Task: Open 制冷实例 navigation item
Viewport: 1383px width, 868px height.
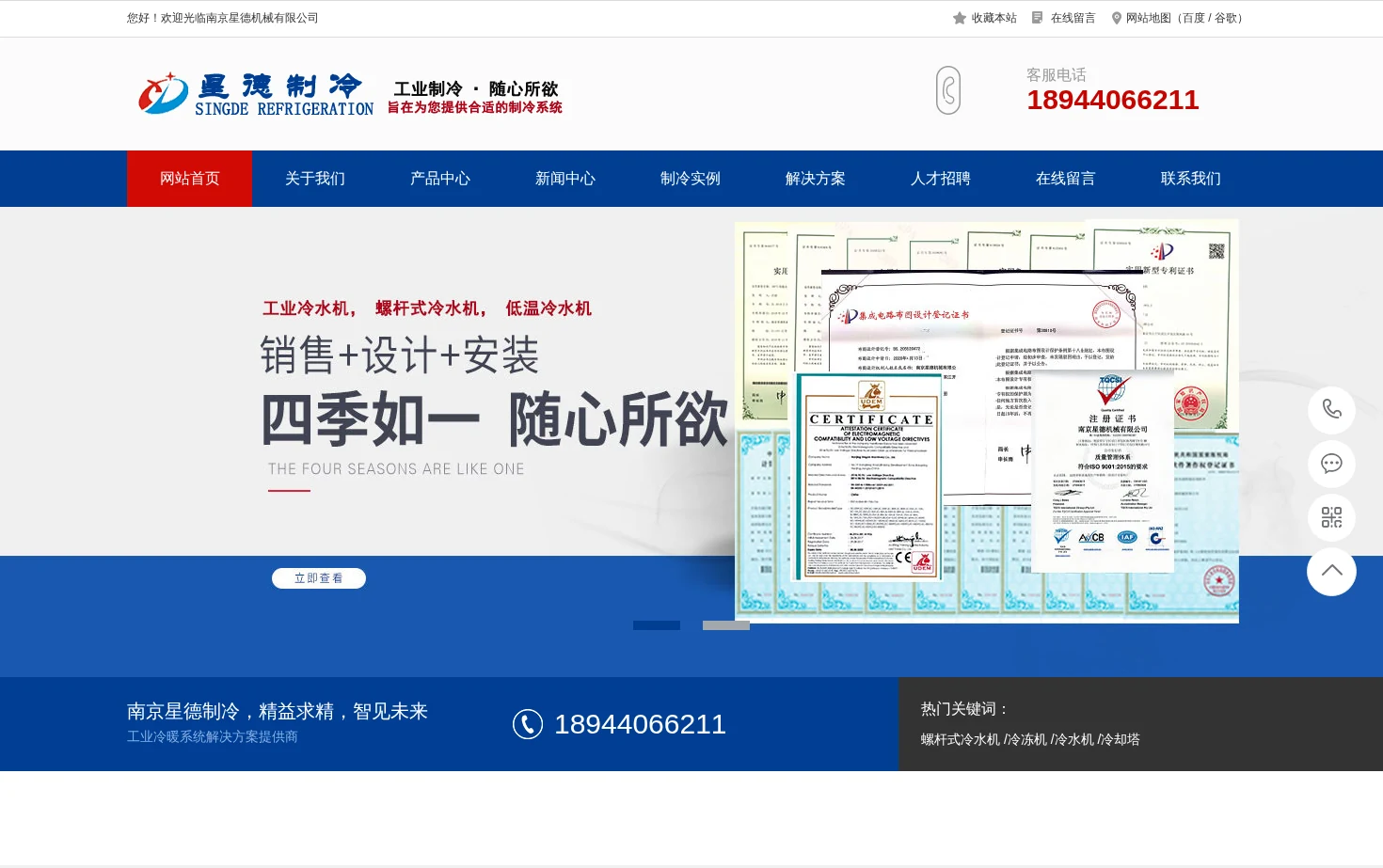Action: click(x=690, y=179)
